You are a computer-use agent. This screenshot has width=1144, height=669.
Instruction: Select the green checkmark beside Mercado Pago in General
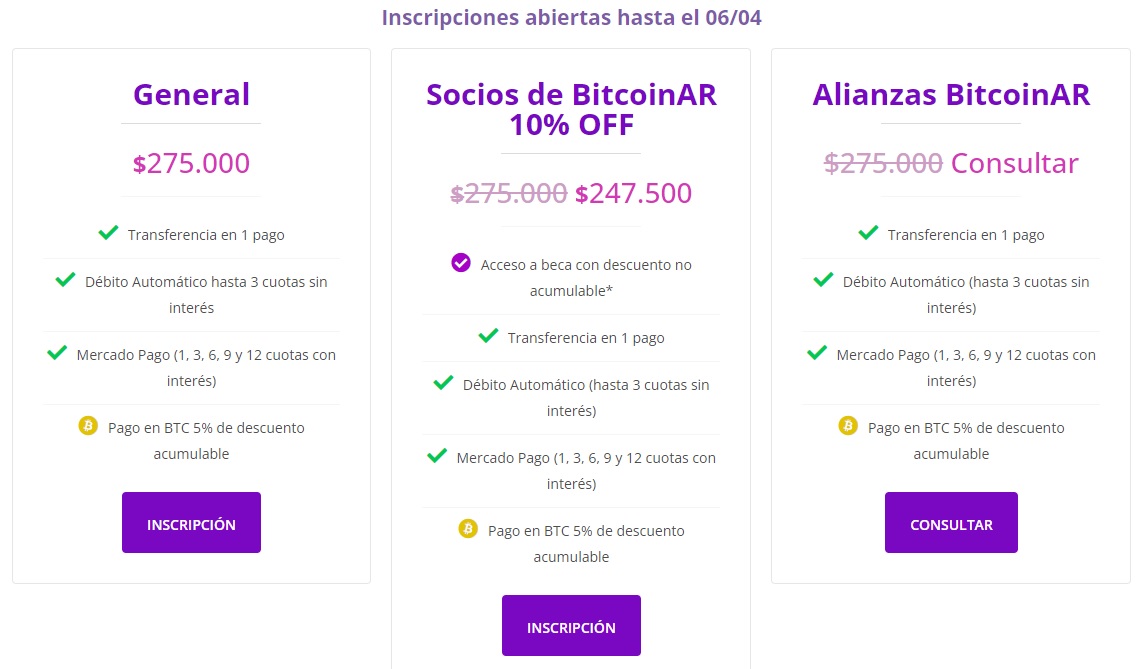click(57, 354)
